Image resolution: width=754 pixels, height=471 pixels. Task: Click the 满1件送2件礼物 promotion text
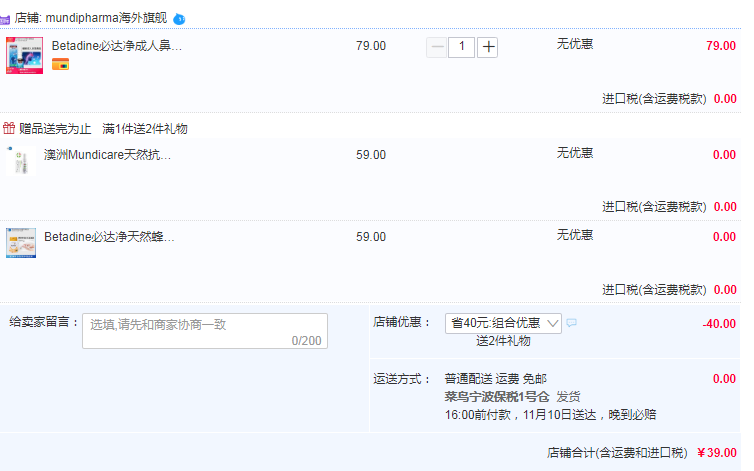pyautogui.click(x=145, y=128)
